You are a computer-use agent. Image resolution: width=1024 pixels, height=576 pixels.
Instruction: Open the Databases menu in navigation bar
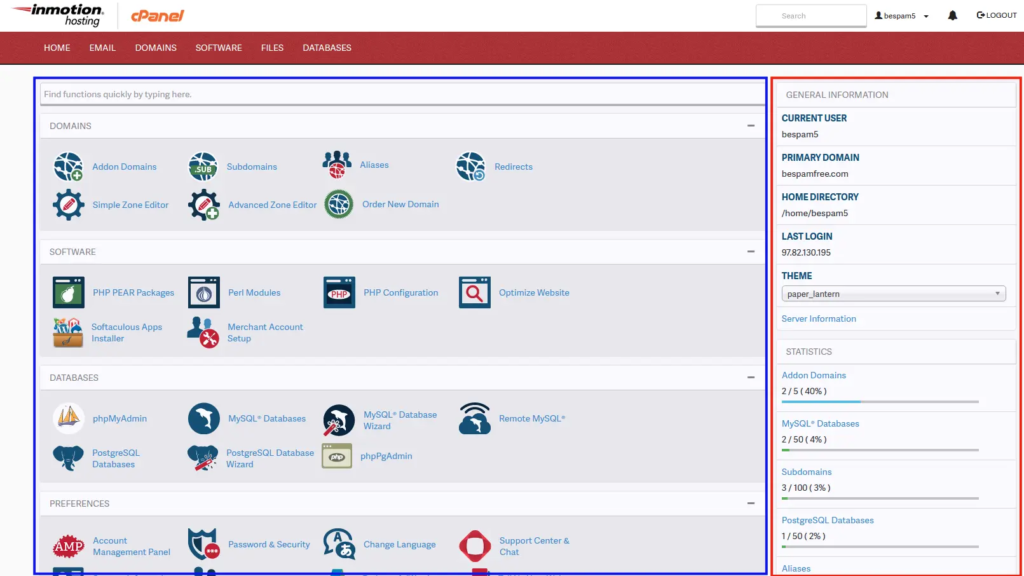click(x=327, y=48)
